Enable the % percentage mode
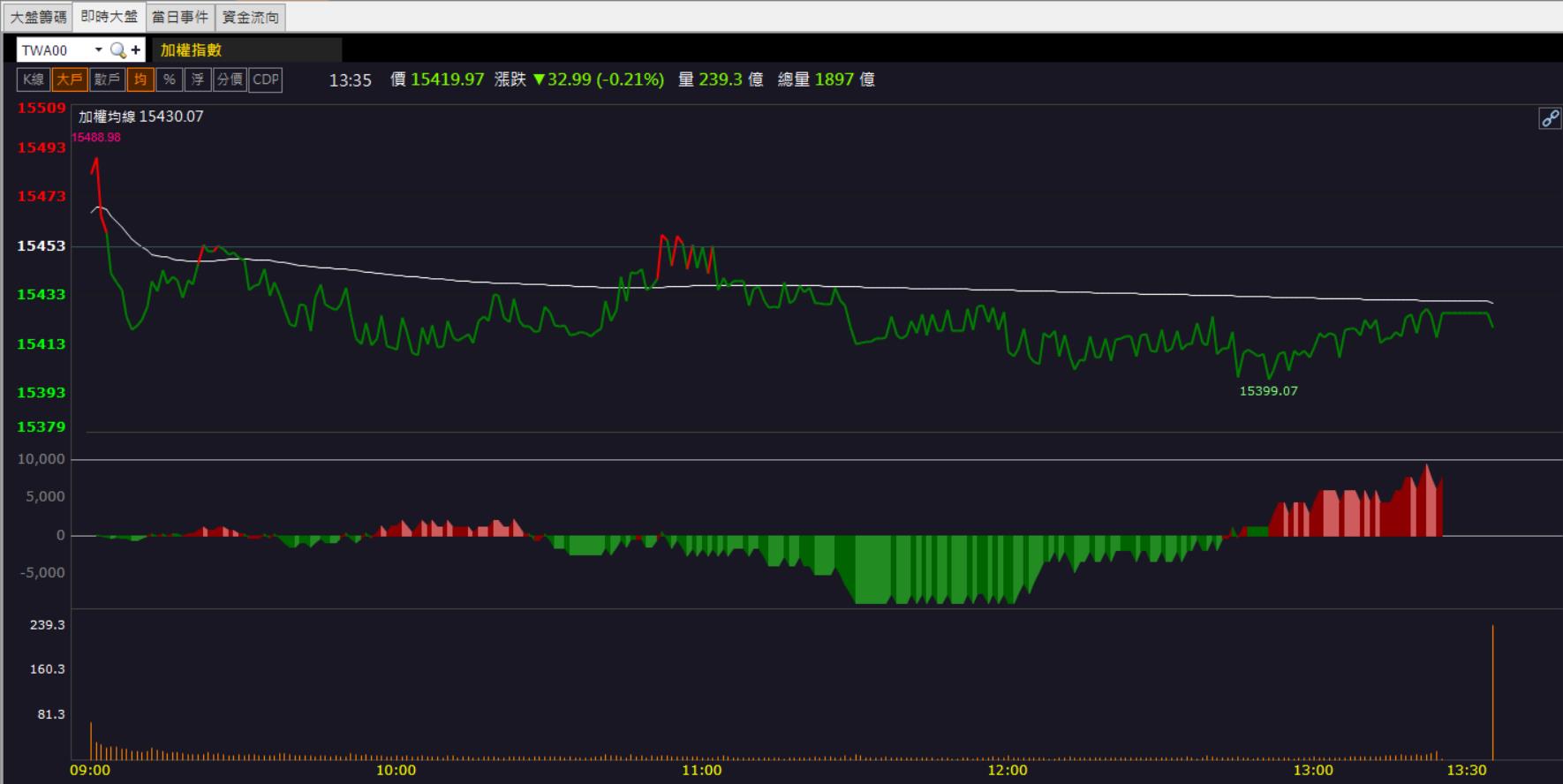Screen dimensions: 1563x784 point(169,79)
